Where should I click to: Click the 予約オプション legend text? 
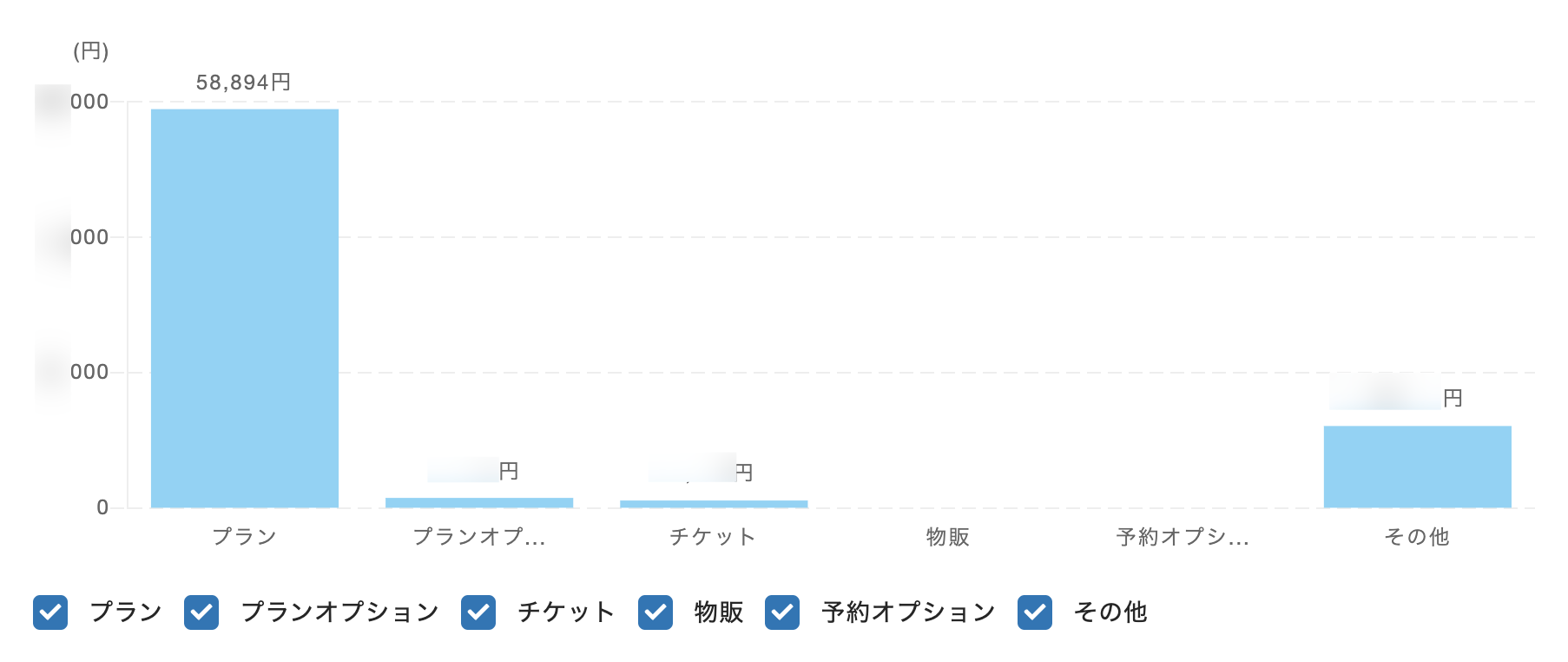click(x=908, y=612)
